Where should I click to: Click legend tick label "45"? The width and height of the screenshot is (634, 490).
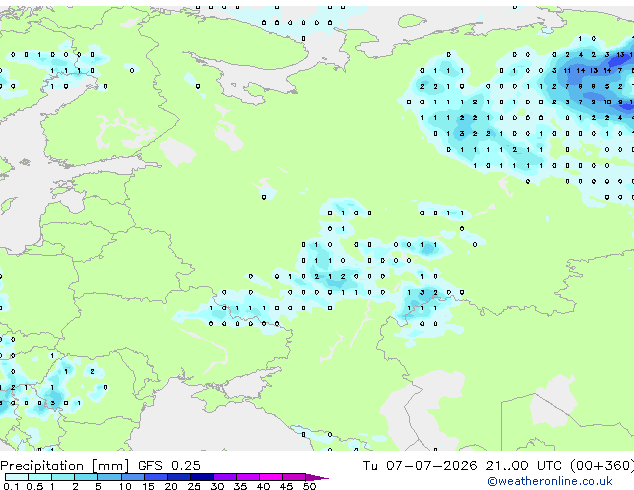coord(286,486)
